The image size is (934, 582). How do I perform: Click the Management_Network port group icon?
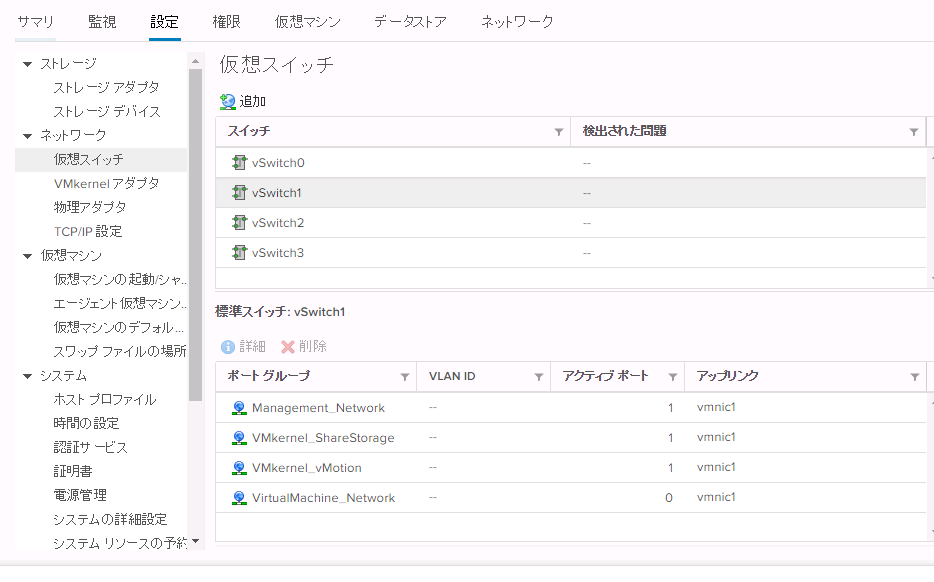click(239, 407)
